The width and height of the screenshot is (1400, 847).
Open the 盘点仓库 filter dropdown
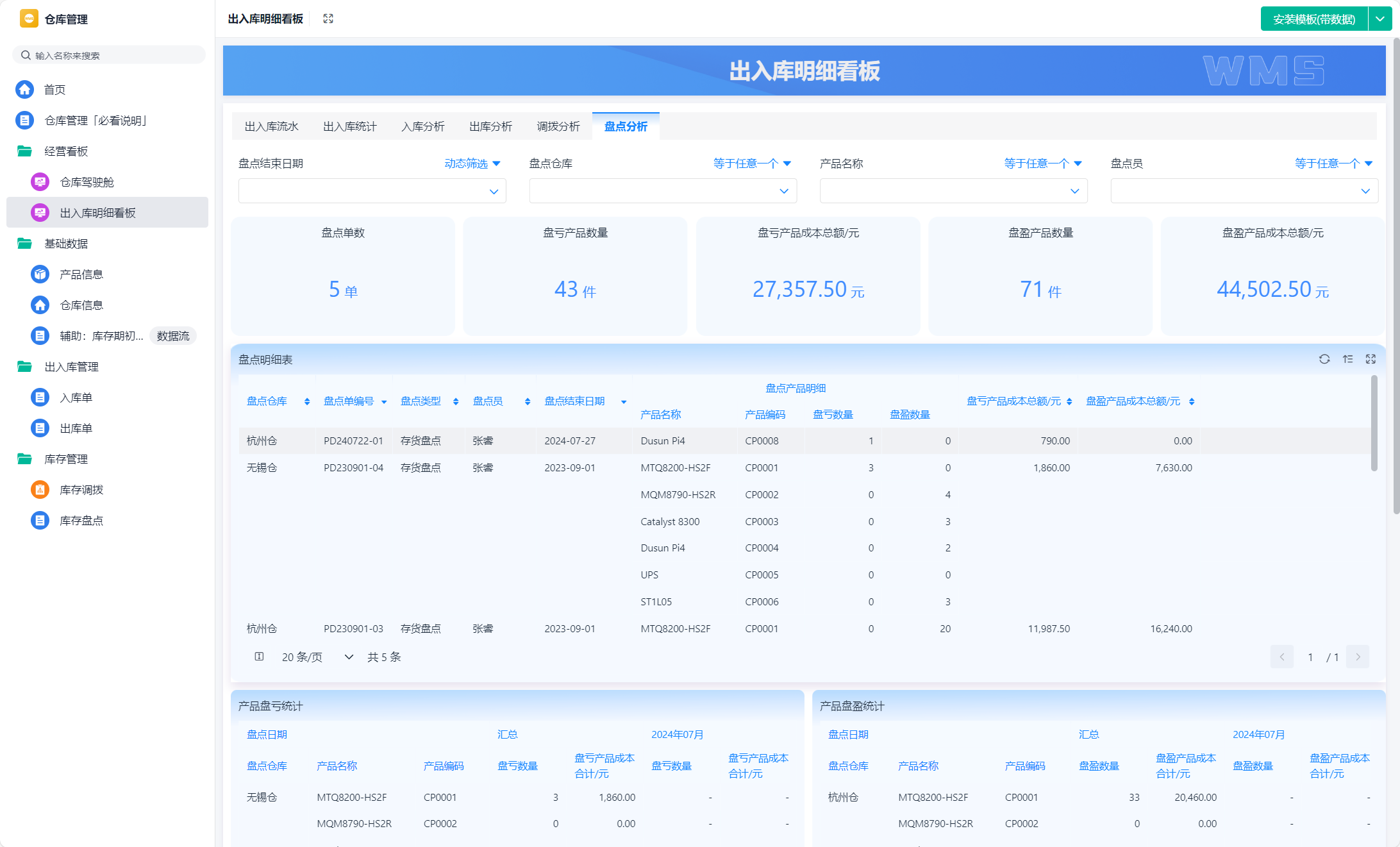[662, 191]
